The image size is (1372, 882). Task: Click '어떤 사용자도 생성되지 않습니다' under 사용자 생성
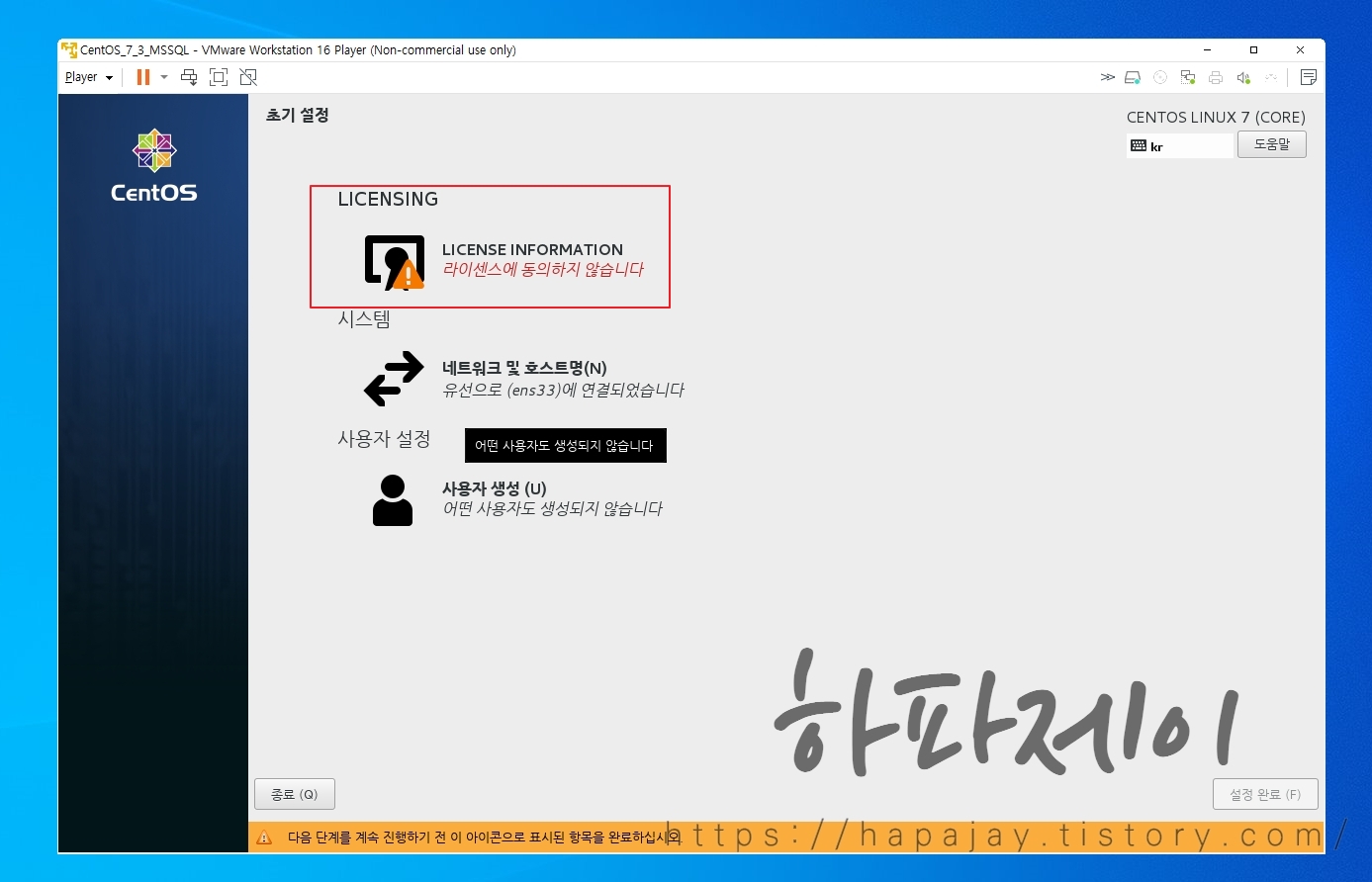(x=552, y=509)
